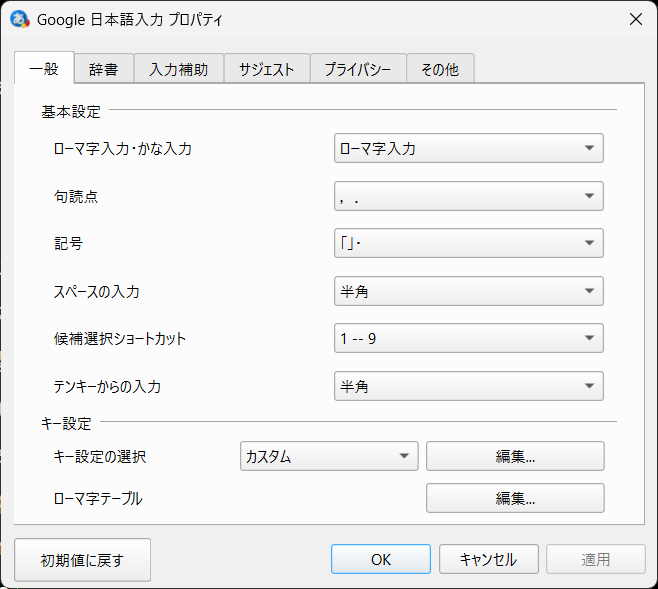The height and width of the screenshot is (589, 658).
Task: Click the 基本設定 section heading
Action: coord(71,112)
